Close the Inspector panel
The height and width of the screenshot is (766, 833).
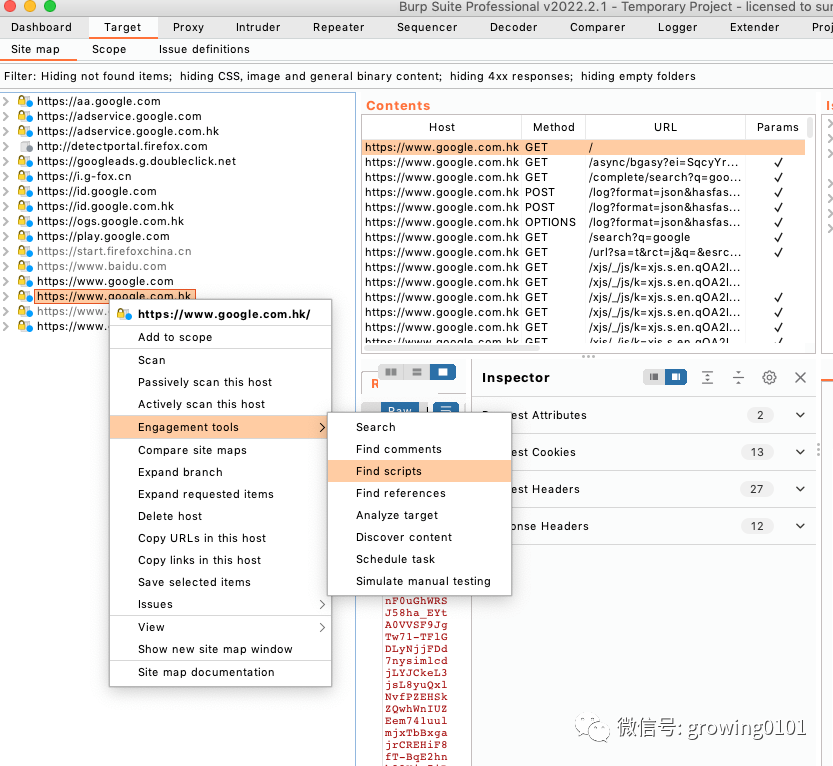click(800, 377)
